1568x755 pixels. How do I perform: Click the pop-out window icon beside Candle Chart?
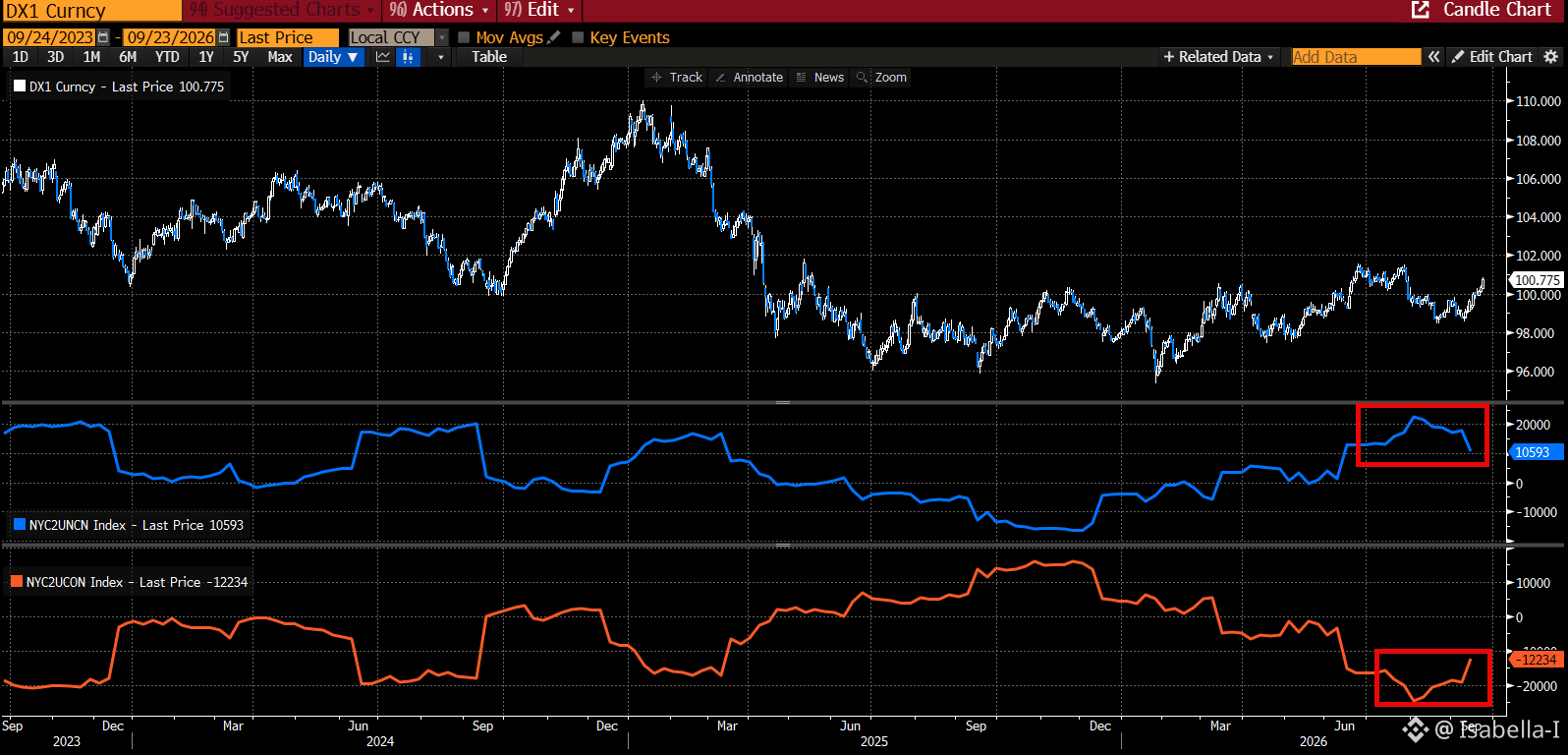(1421, 10)
